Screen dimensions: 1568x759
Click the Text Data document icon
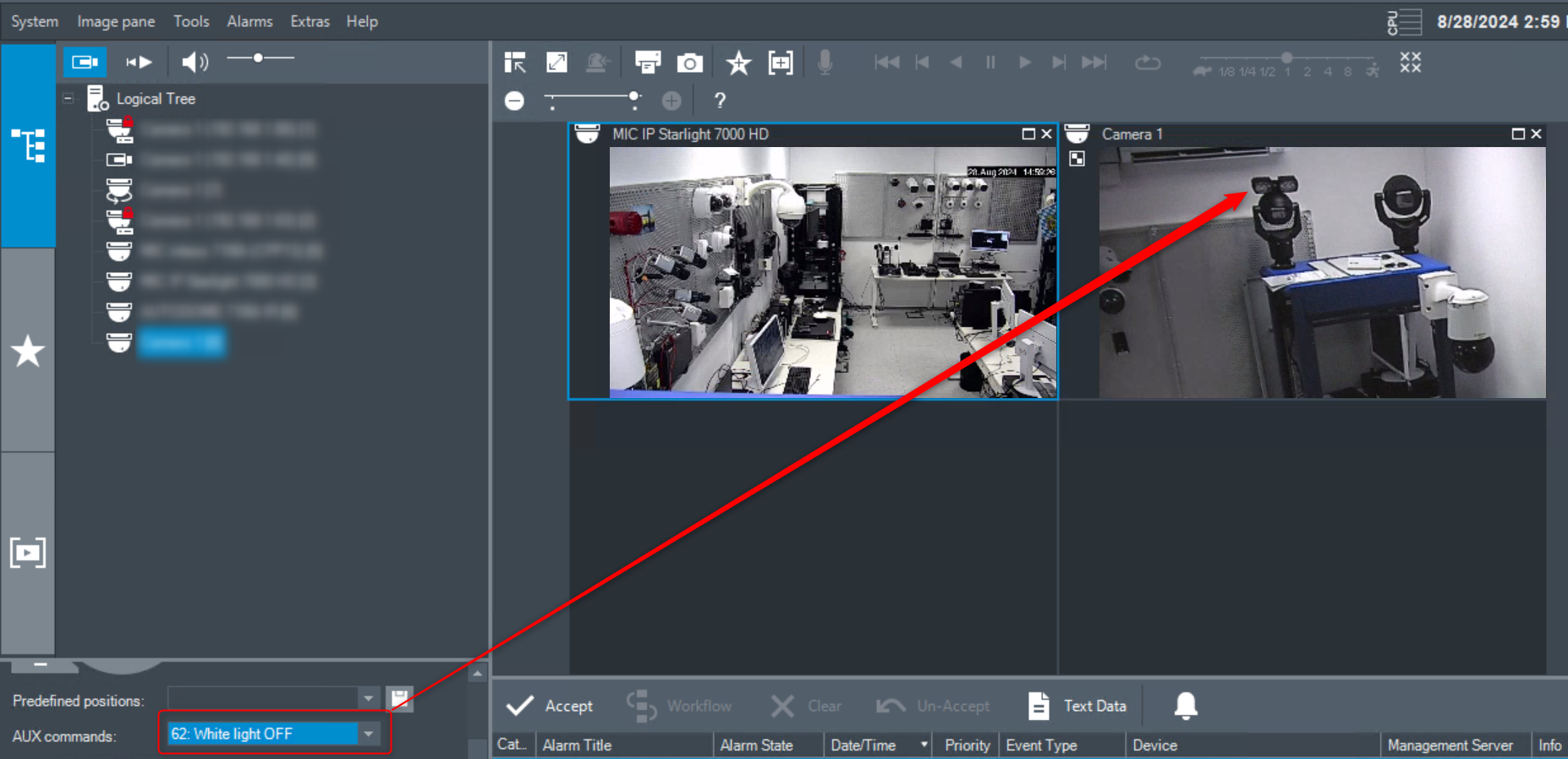[x=1039, y=706]
